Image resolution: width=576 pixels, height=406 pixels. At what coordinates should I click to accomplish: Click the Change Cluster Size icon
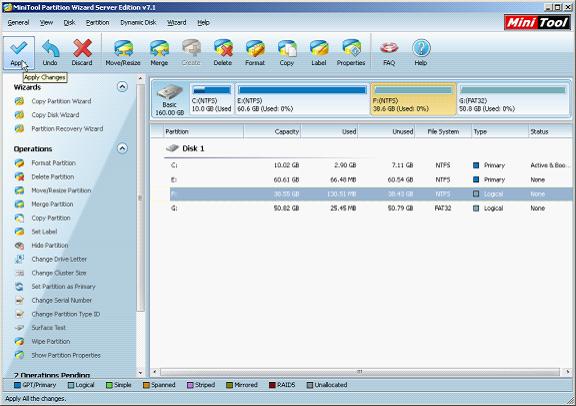click(19, 273)
